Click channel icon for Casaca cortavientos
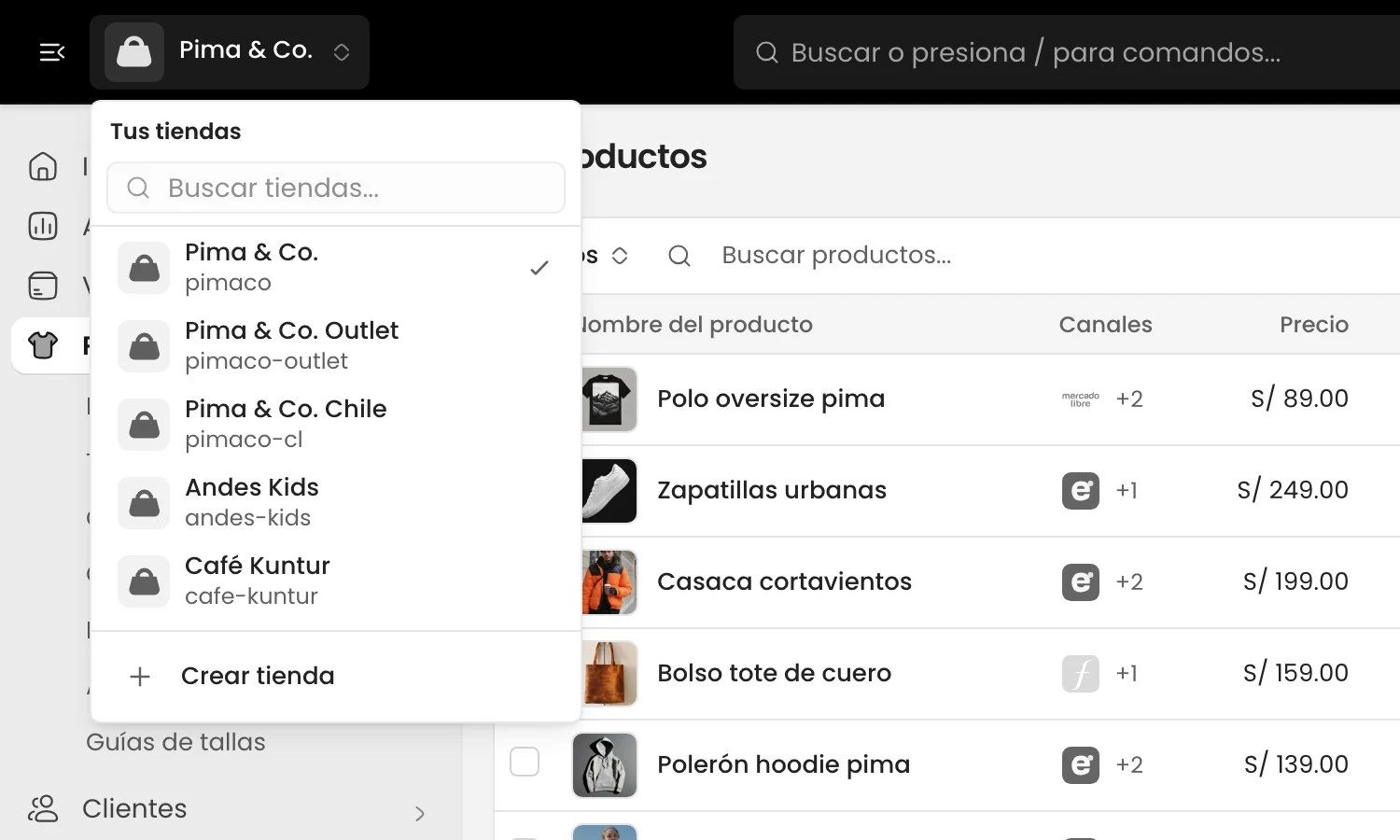This screenshot has width=1400, height=840. [x=1081, y=582]
